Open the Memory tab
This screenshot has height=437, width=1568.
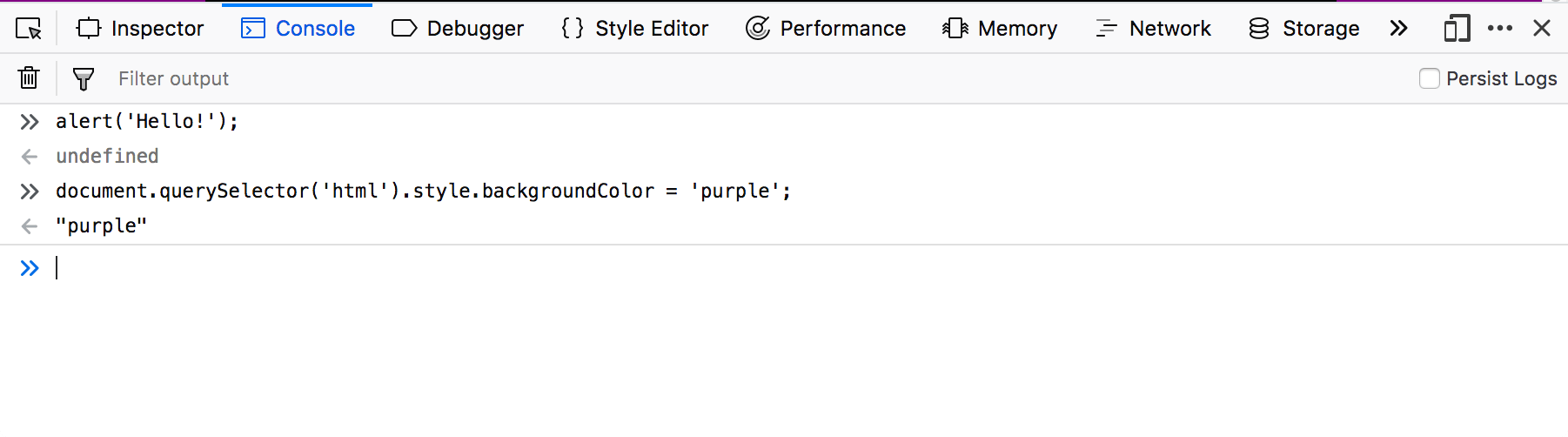coord(1000,29)
